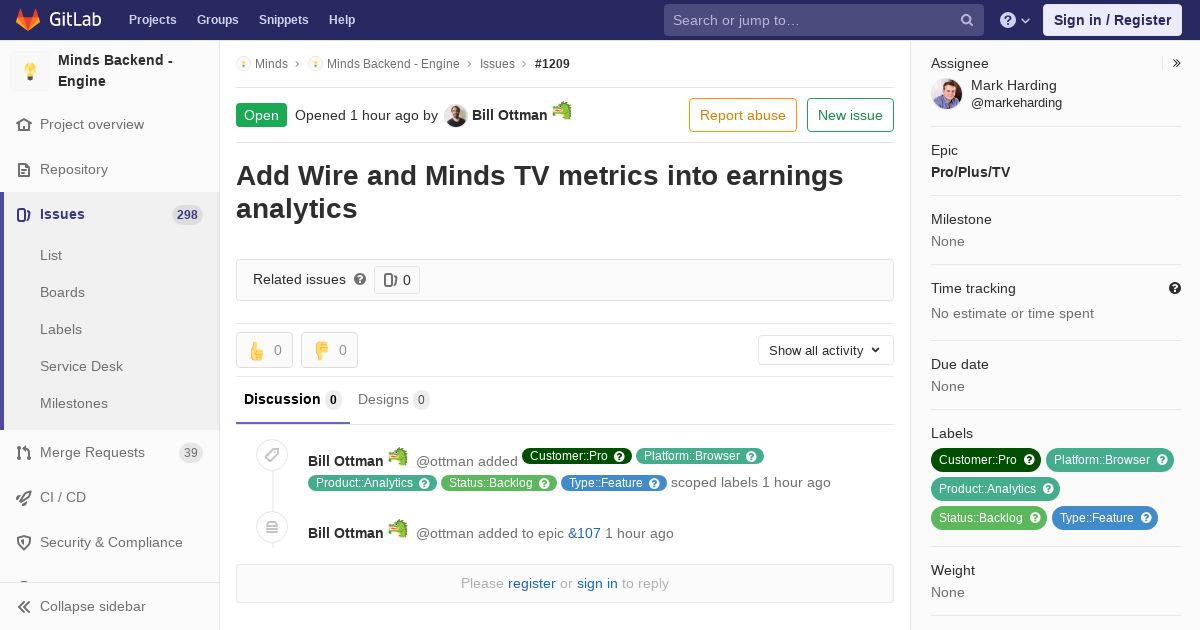This screenshot has width=1200, height=630.
Task: Click the Merge Requests 39 count badge
Action: (190, 453)
